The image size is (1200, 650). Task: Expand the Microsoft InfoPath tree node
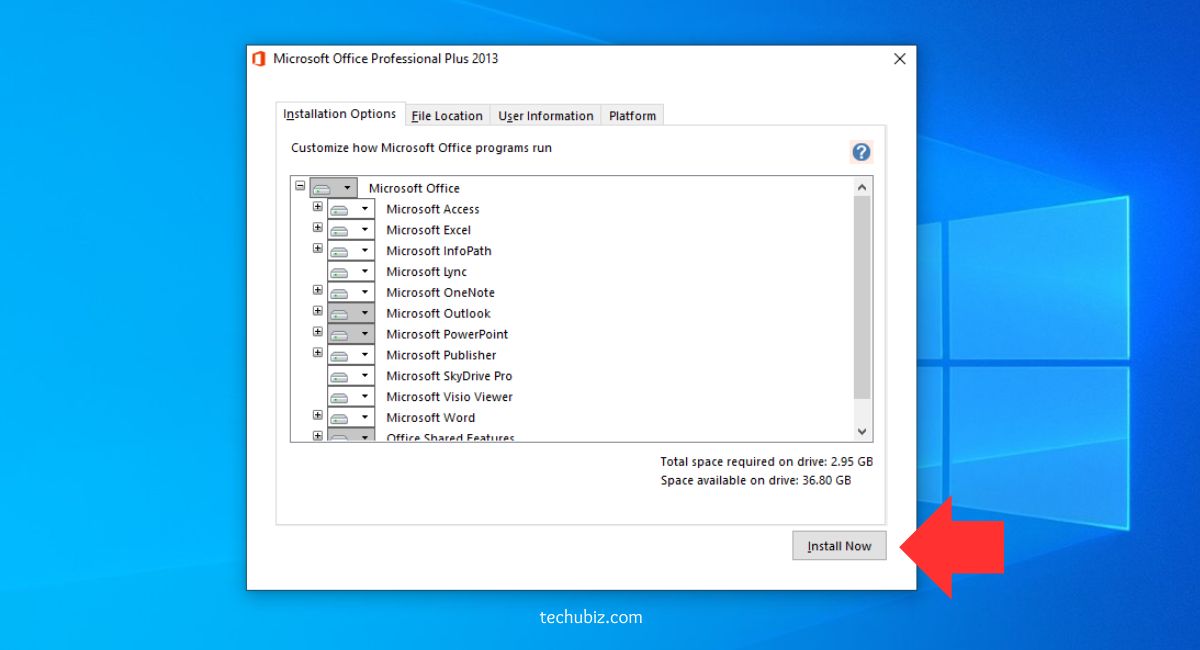click(318, 249)
